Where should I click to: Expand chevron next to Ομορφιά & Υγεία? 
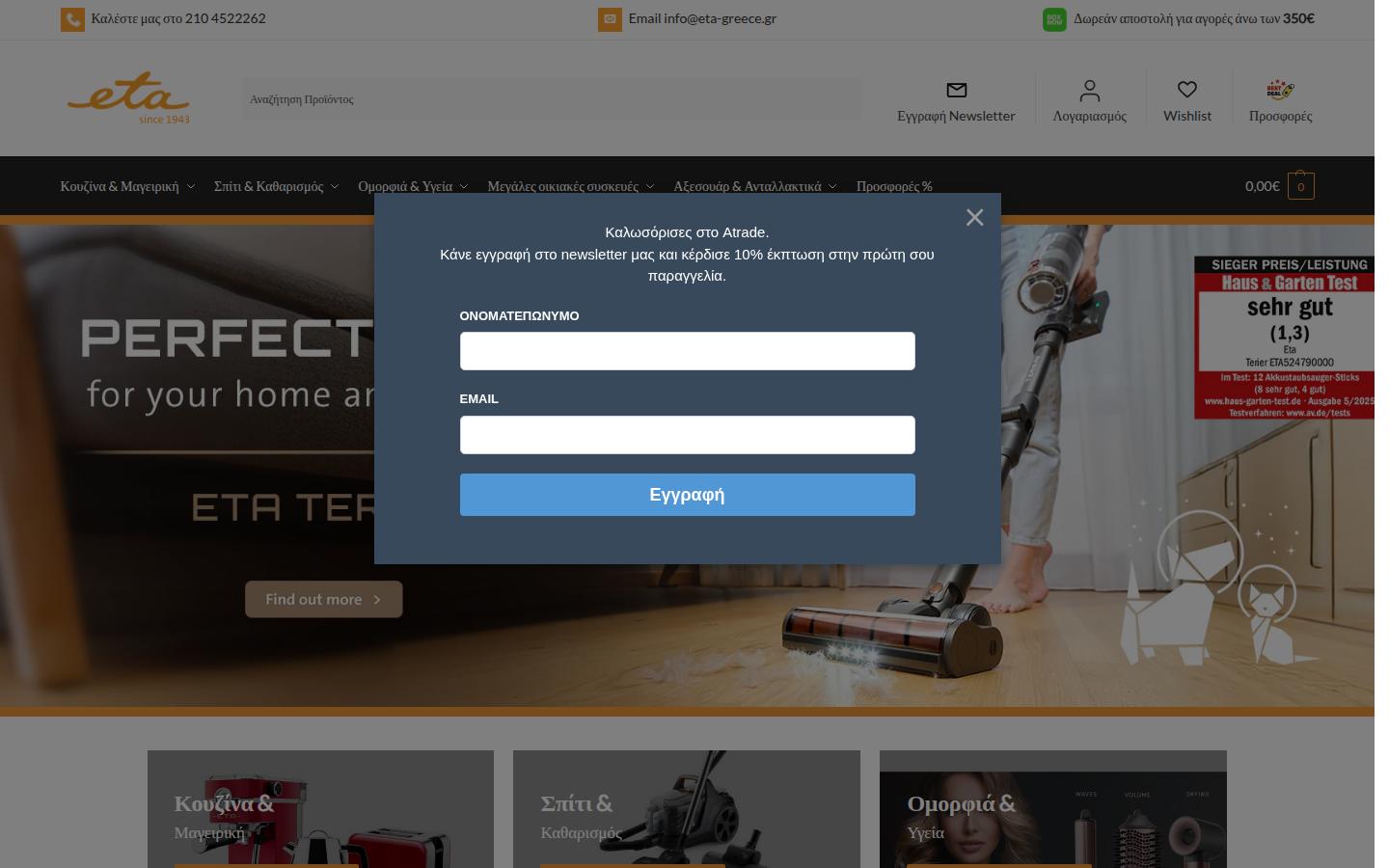[464, 187]
